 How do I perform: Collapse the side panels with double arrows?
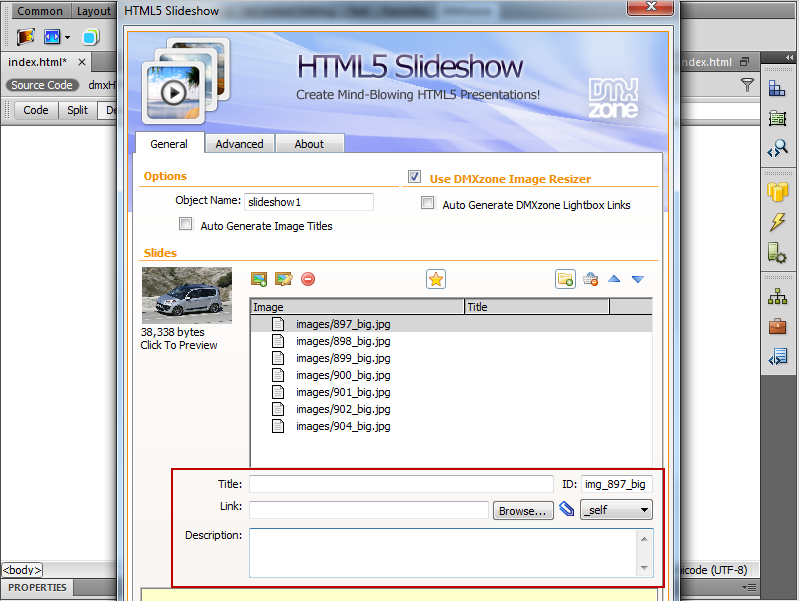point(789,58)
